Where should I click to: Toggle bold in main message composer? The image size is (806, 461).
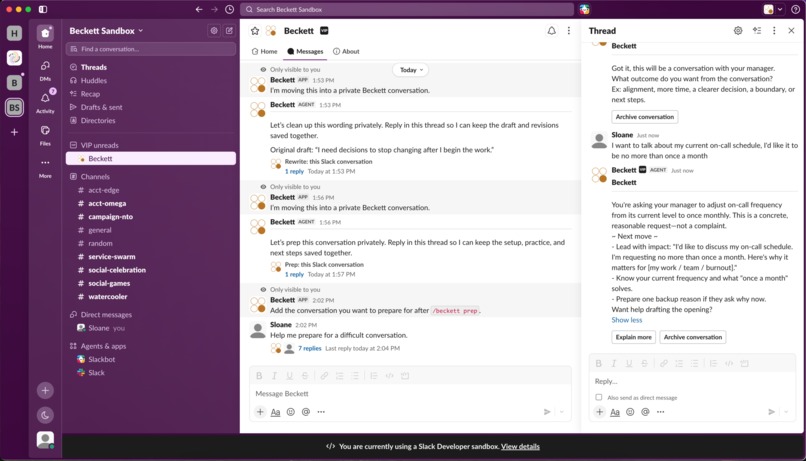tap(259, 376)
